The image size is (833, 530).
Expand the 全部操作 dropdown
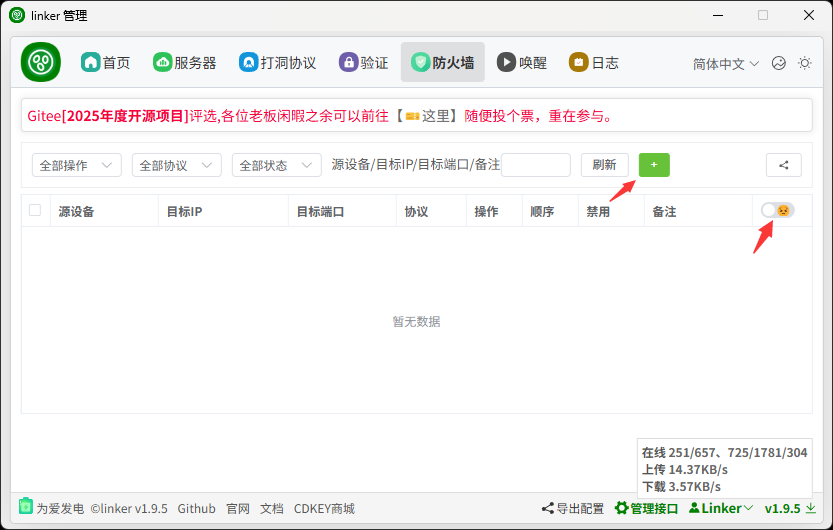click(x=77, y=166)
